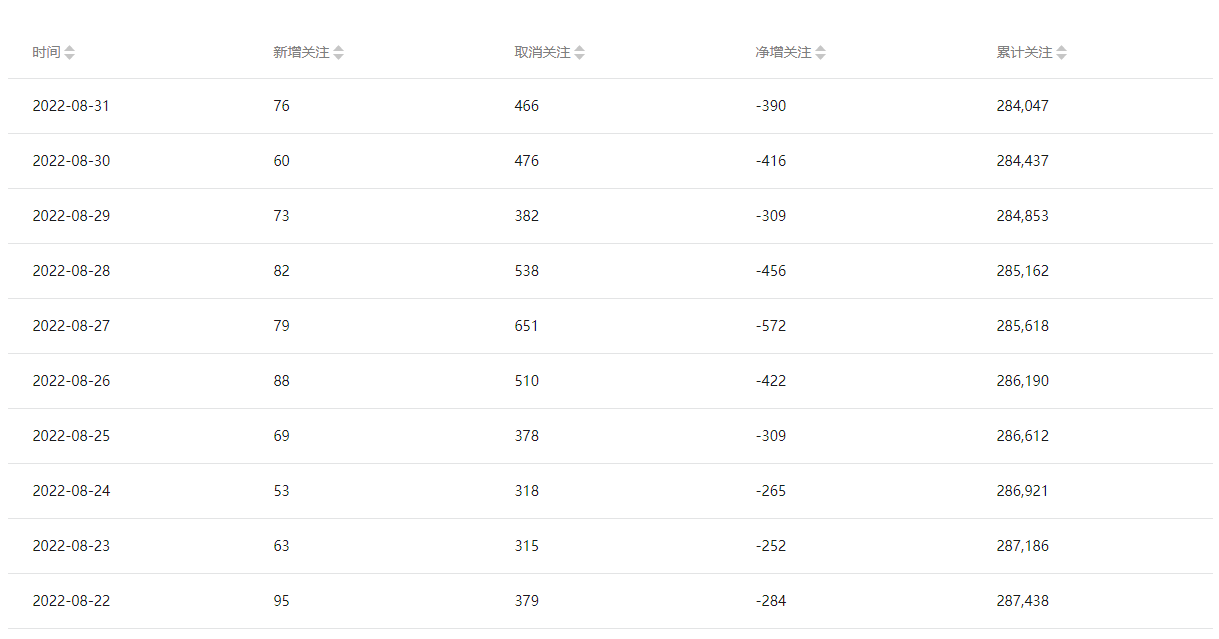Sort by 新增关注 column sort icon
Viewport: 1219px width, 639px height.
tap(338, 53)
